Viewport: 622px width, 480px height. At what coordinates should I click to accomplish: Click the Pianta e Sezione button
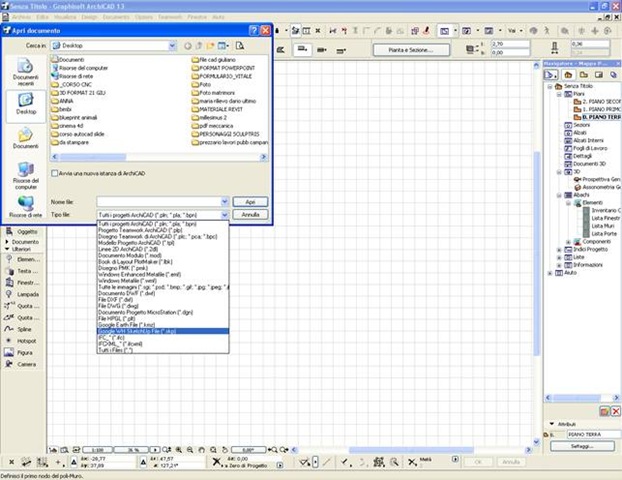411,50
